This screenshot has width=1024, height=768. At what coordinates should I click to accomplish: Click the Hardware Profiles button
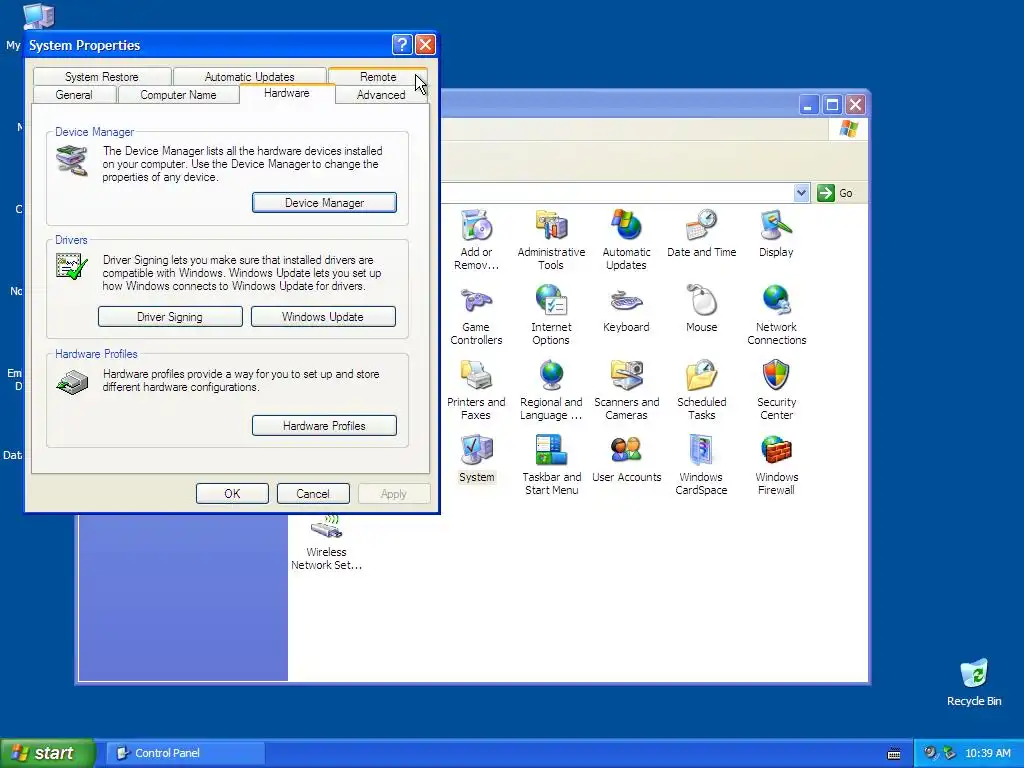point(325,426)
